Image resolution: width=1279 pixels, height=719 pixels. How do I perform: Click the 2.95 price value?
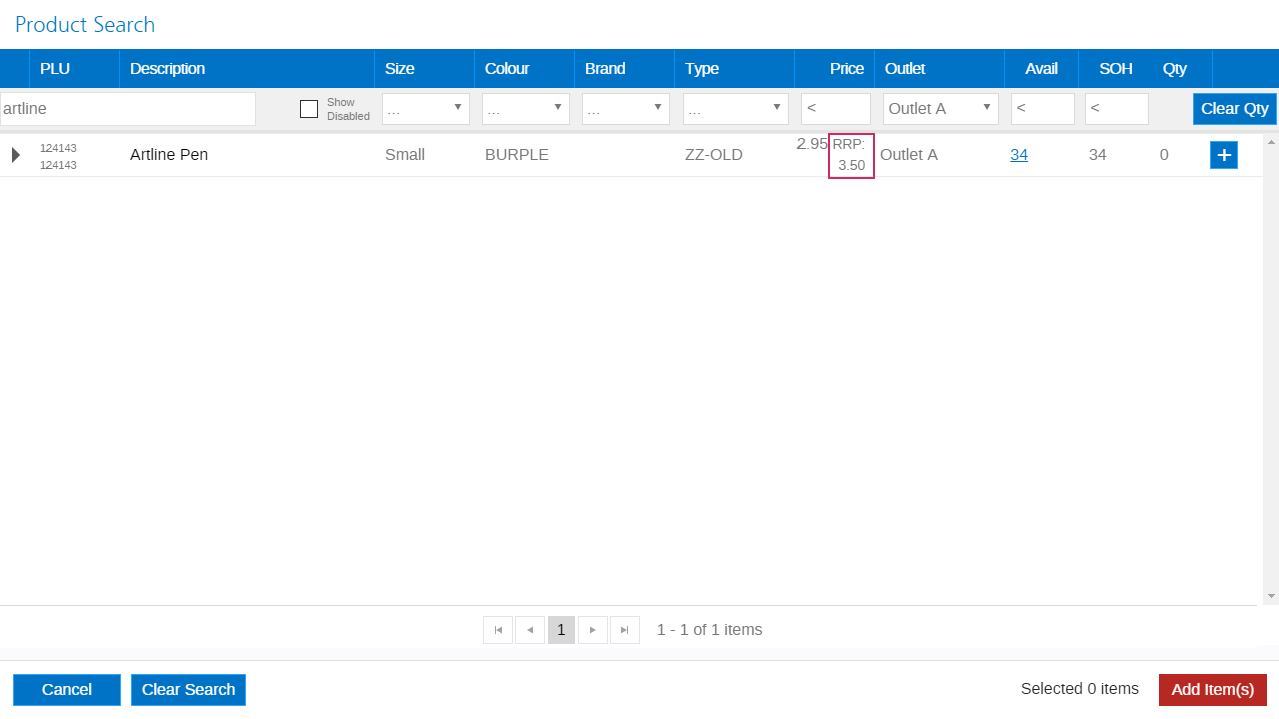coord(812,144)
